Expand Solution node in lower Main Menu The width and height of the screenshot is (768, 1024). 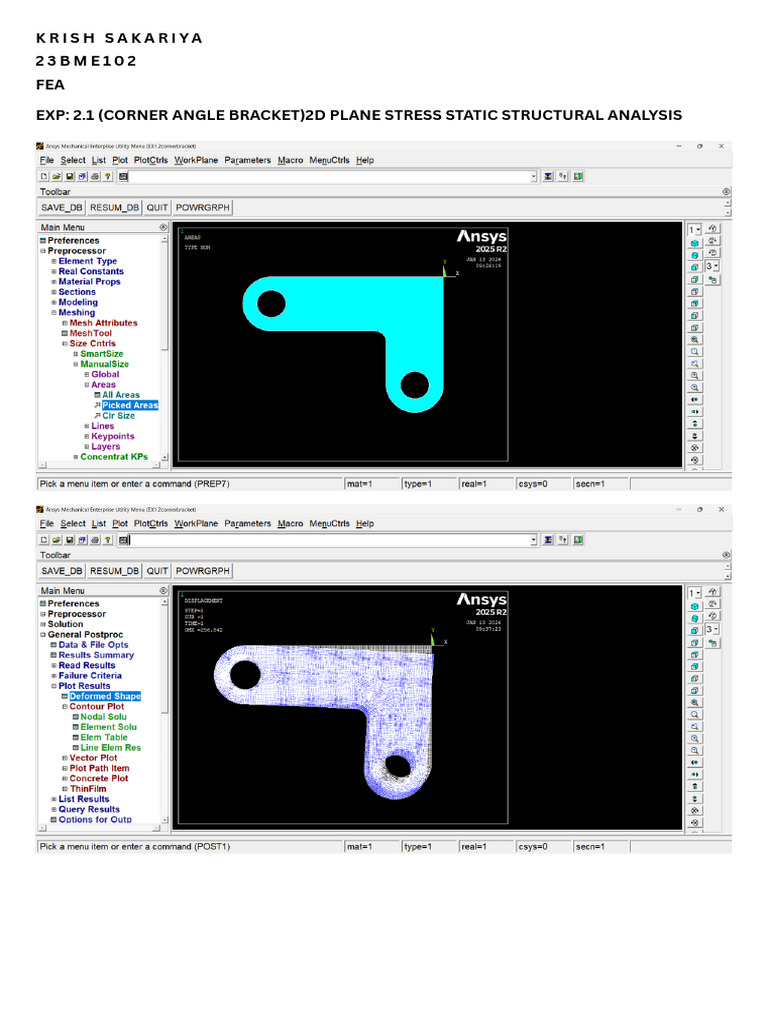click(x=43, y=624)
